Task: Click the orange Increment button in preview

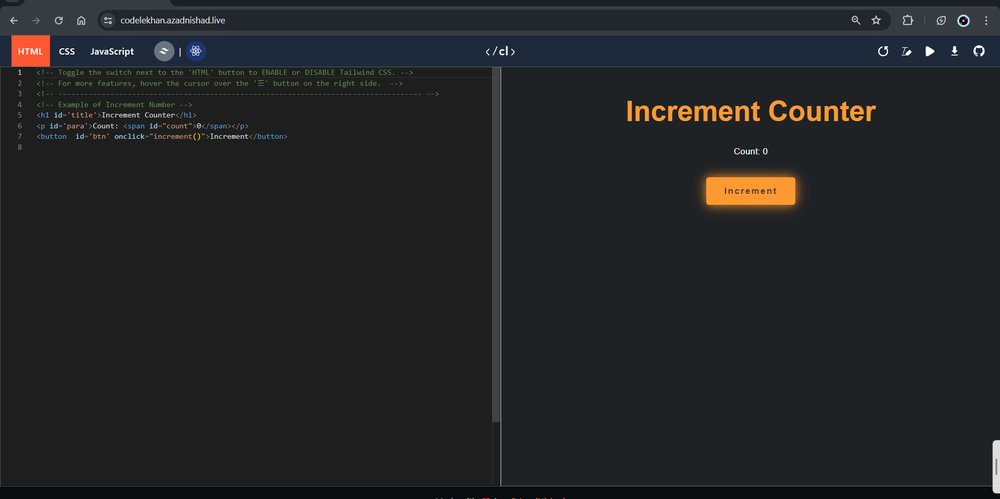Action: tap(751, 191)
